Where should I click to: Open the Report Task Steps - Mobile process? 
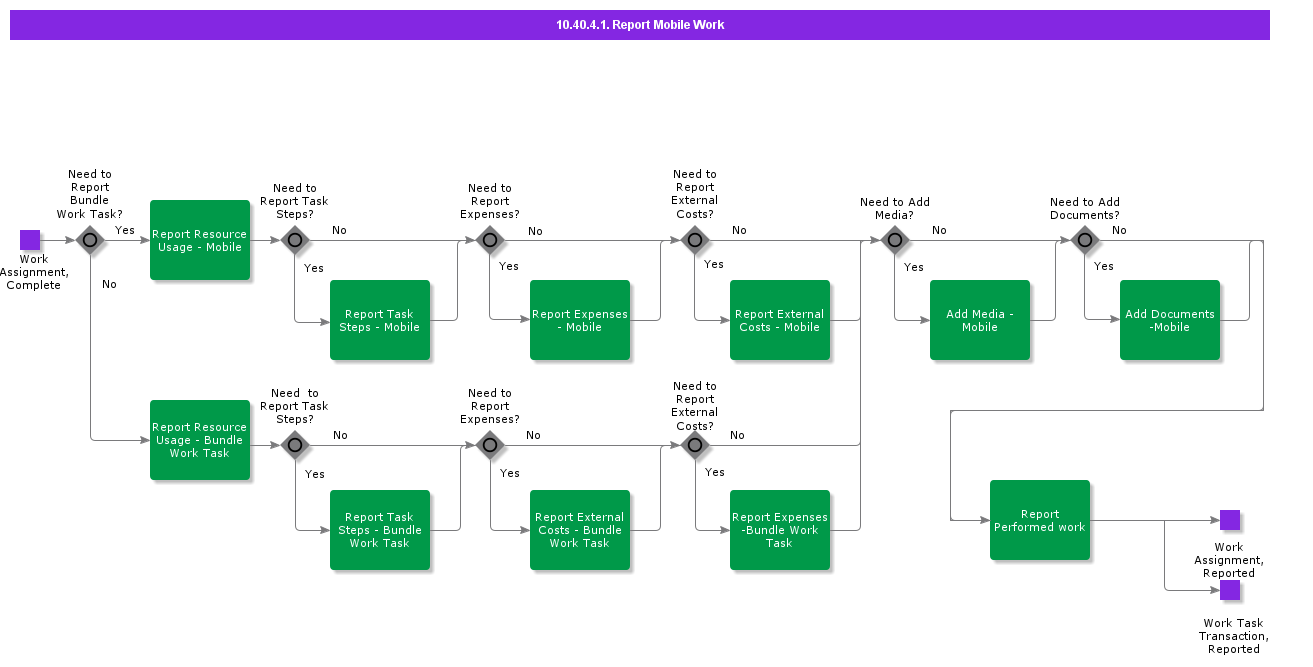(x=380, y=320)
